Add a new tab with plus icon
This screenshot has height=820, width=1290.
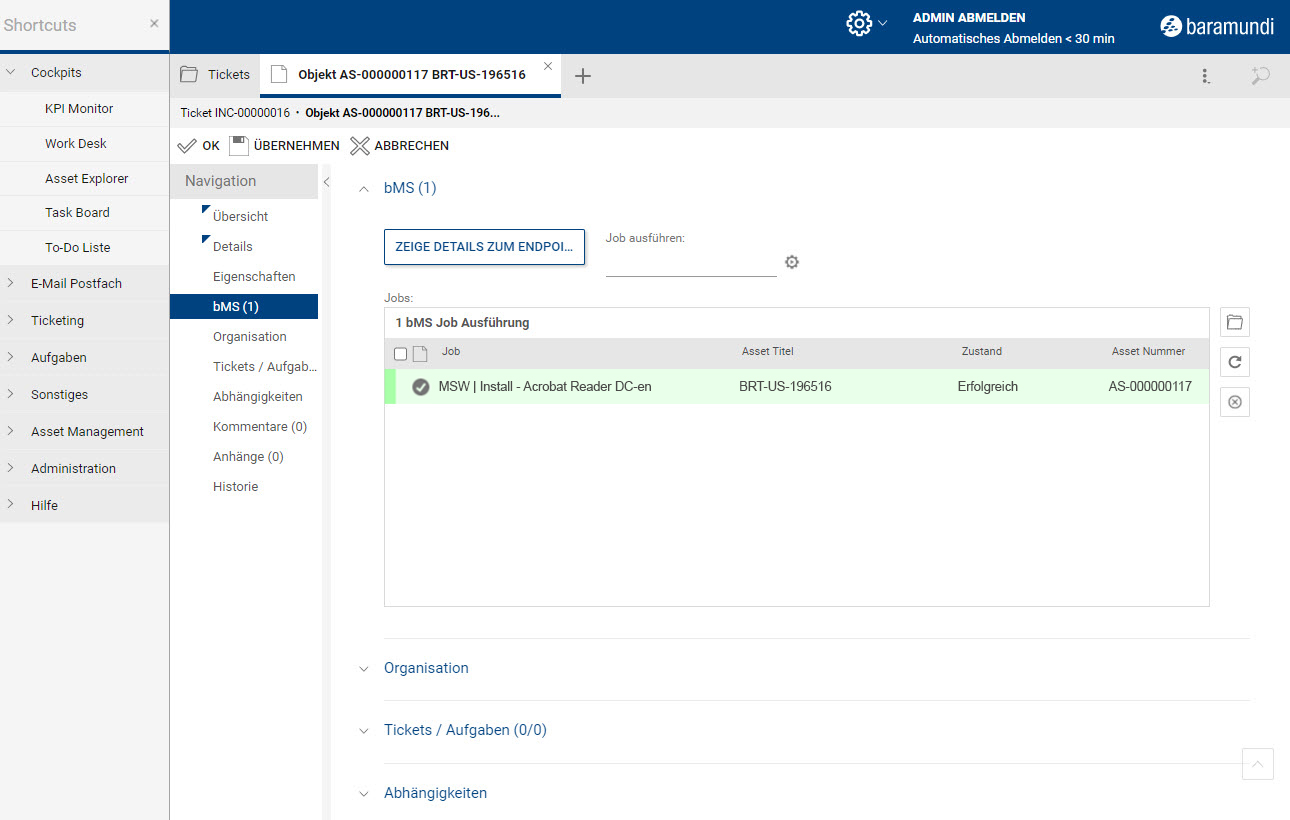(x=583, y=76)
